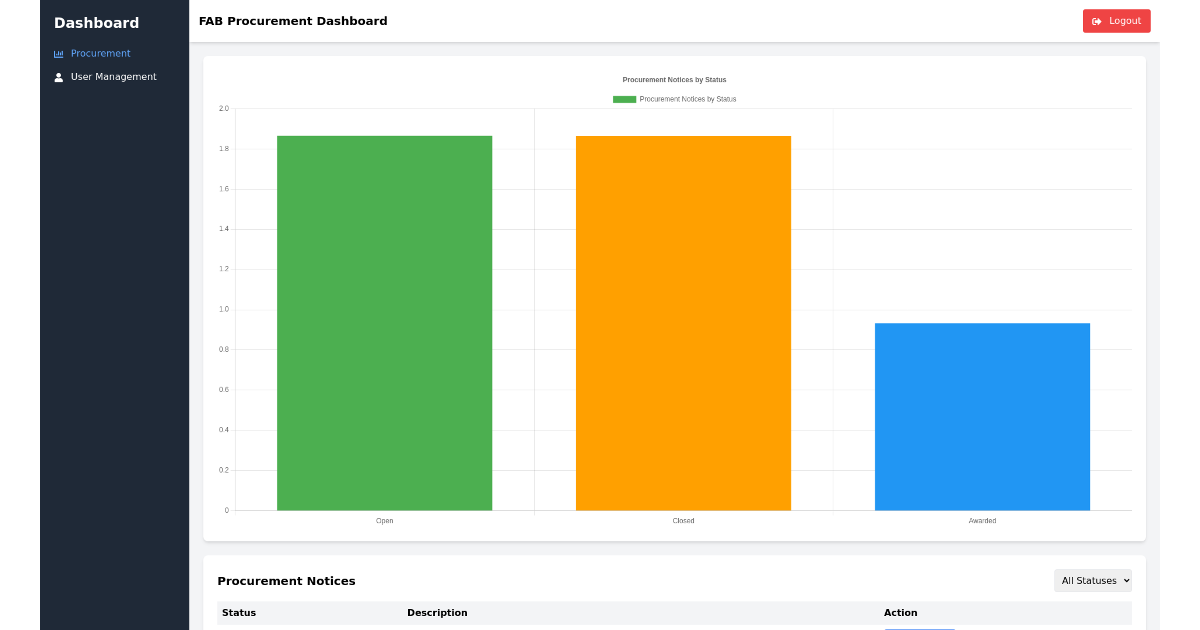Click the Status column header to sort
This screenshot has width=1200, height=630.
point(239,612)
